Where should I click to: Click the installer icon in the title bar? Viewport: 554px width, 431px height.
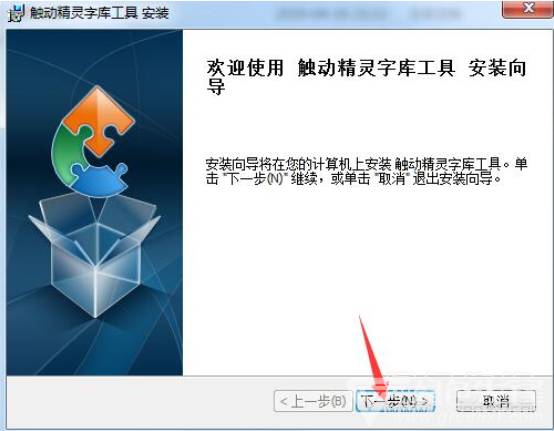coord(16,13)
